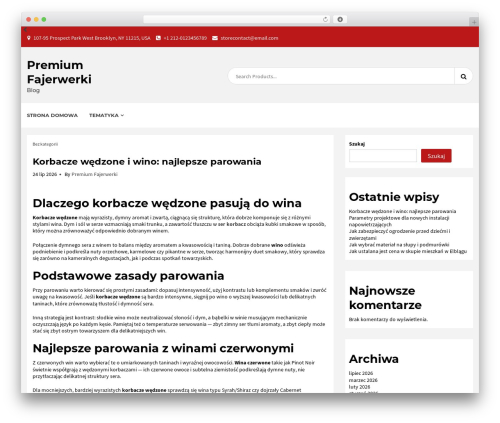Click the Najnowsze komentarze heading
Screen dimensions: 500x423
[385, 298]
